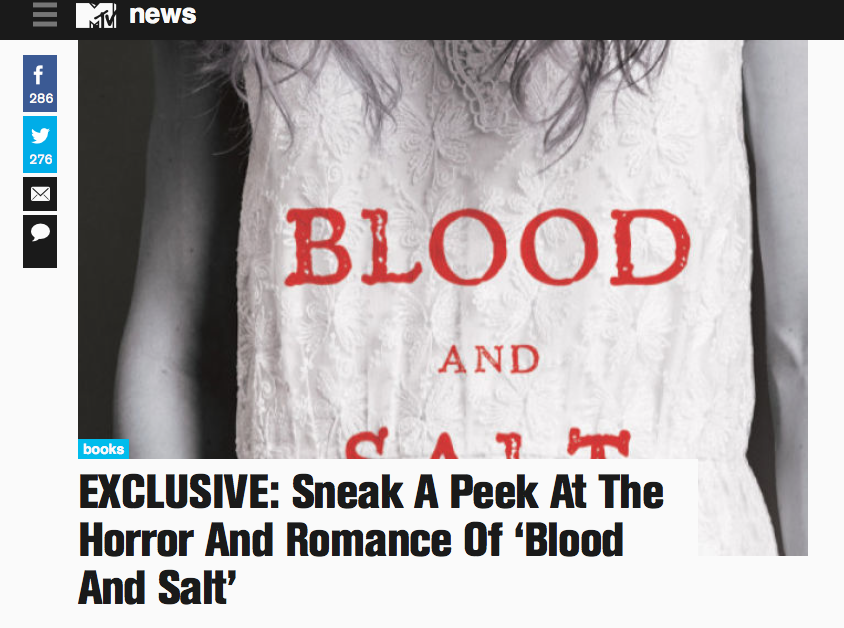The height and width of the screenshot is (628, 844).
Task: Click the Twitter bird logo
Action: [x=40, y=135]
